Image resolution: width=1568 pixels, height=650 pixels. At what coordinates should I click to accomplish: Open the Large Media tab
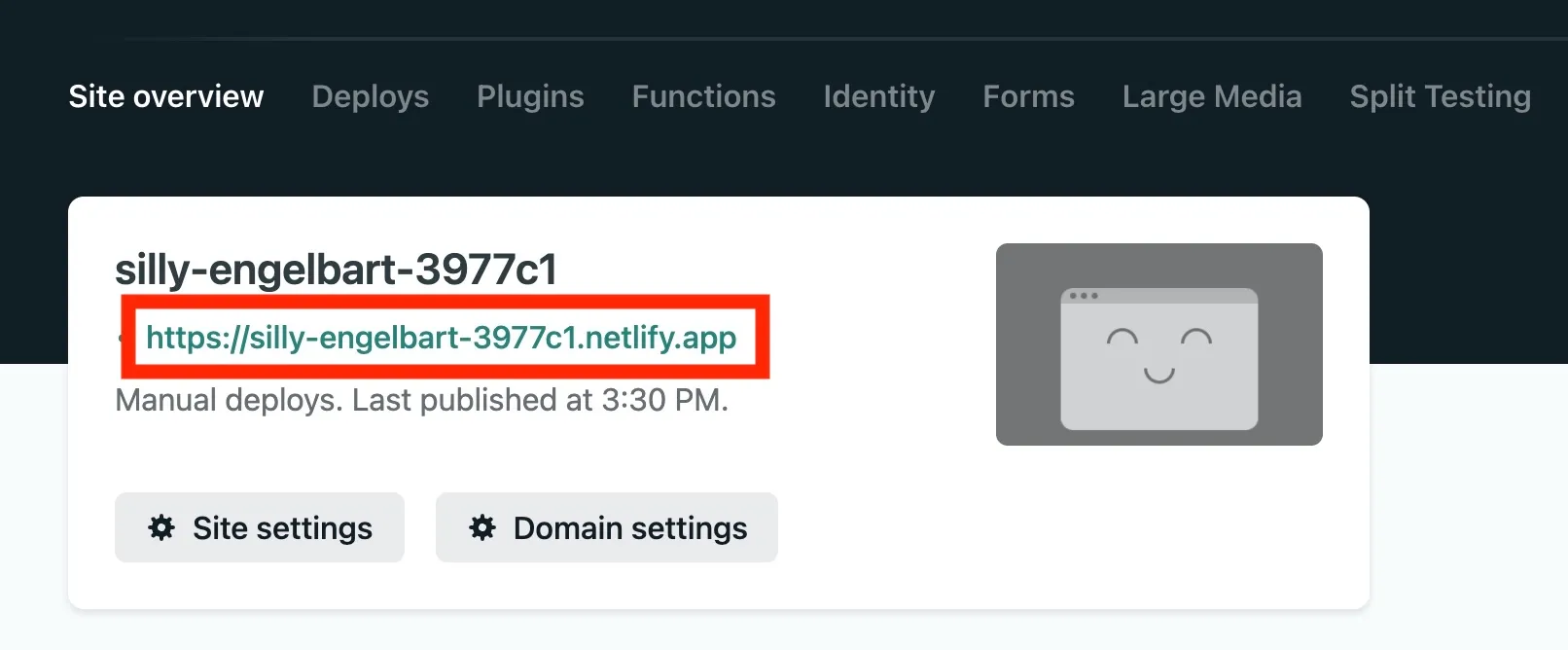point(1212,96)
